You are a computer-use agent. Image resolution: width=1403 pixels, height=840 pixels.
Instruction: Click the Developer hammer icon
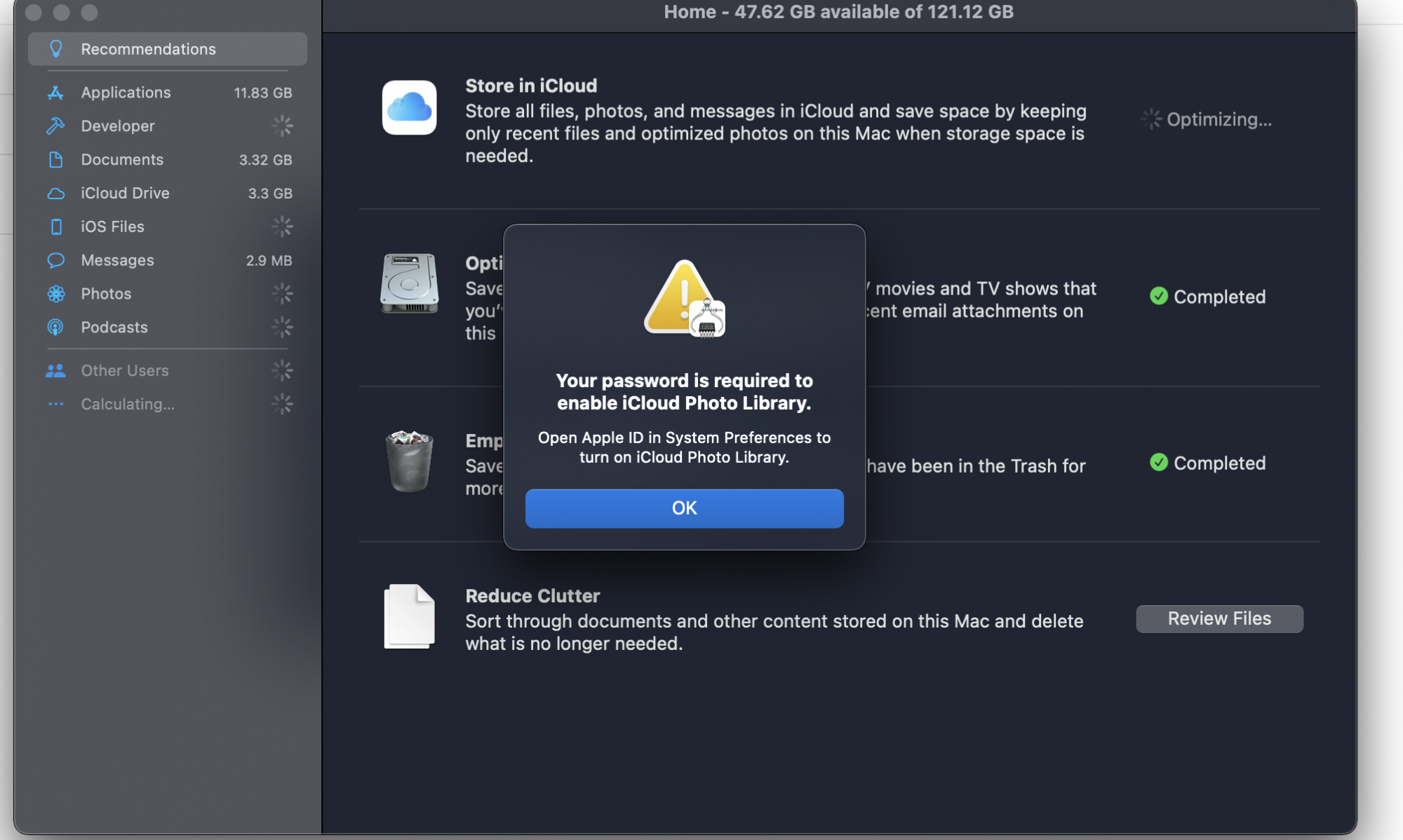(x=55, y=126)
